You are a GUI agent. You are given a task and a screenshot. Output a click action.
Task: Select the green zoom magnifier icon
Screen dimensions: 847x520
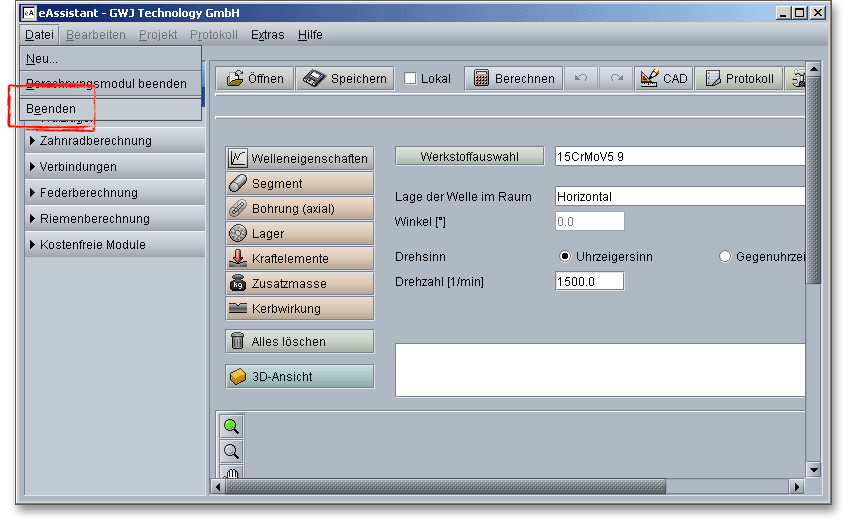click(x=231, y=427)
